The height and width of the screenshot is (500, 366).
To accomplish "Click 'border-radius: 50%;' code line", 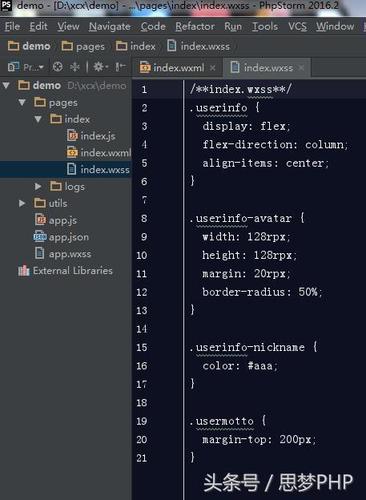I will click(x=262, y=292).
